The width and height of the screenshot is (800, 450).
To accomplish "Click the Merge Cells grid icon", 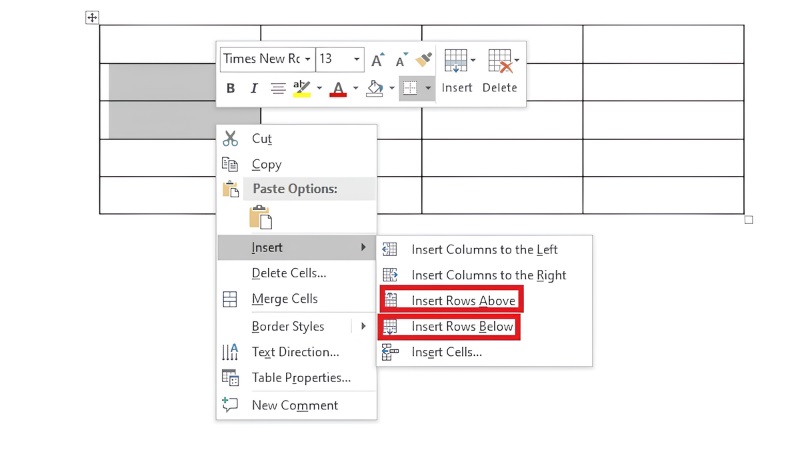I will 230,299.
